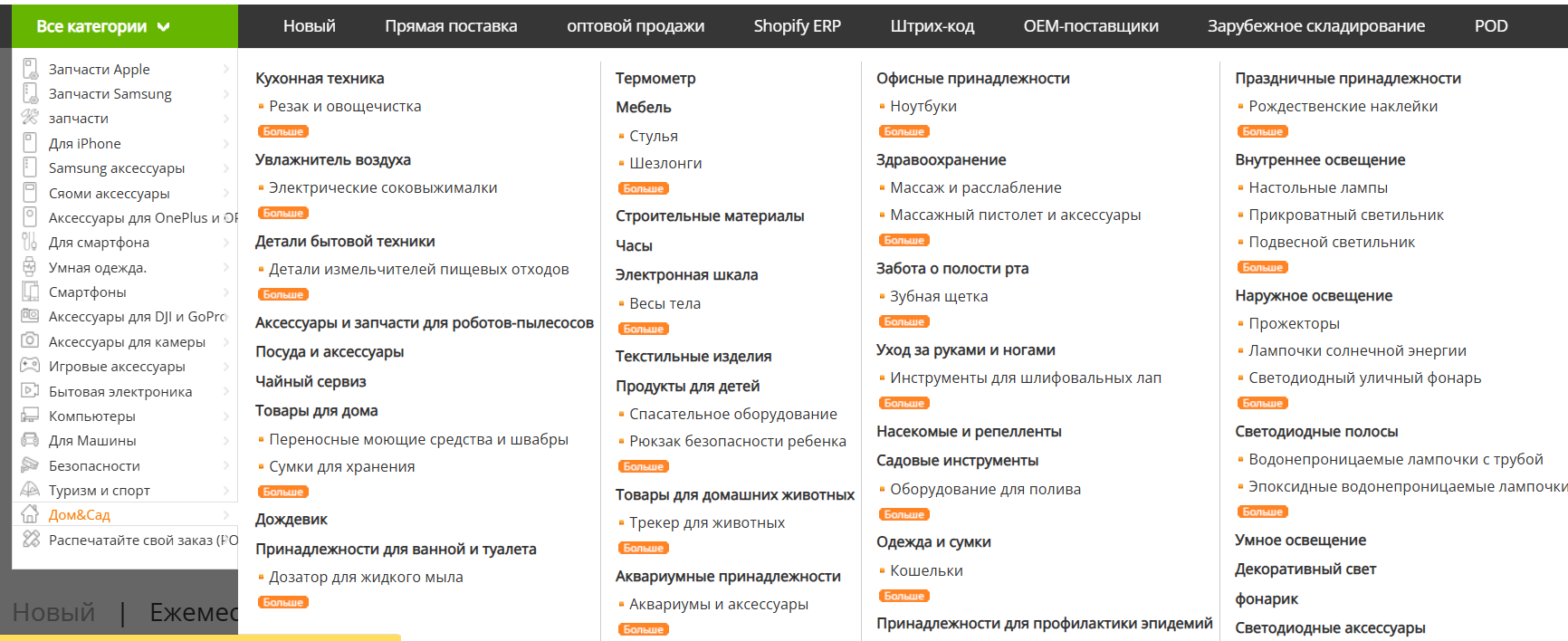Click the house icon beside Дом&Сад

(x=30, y=514)
